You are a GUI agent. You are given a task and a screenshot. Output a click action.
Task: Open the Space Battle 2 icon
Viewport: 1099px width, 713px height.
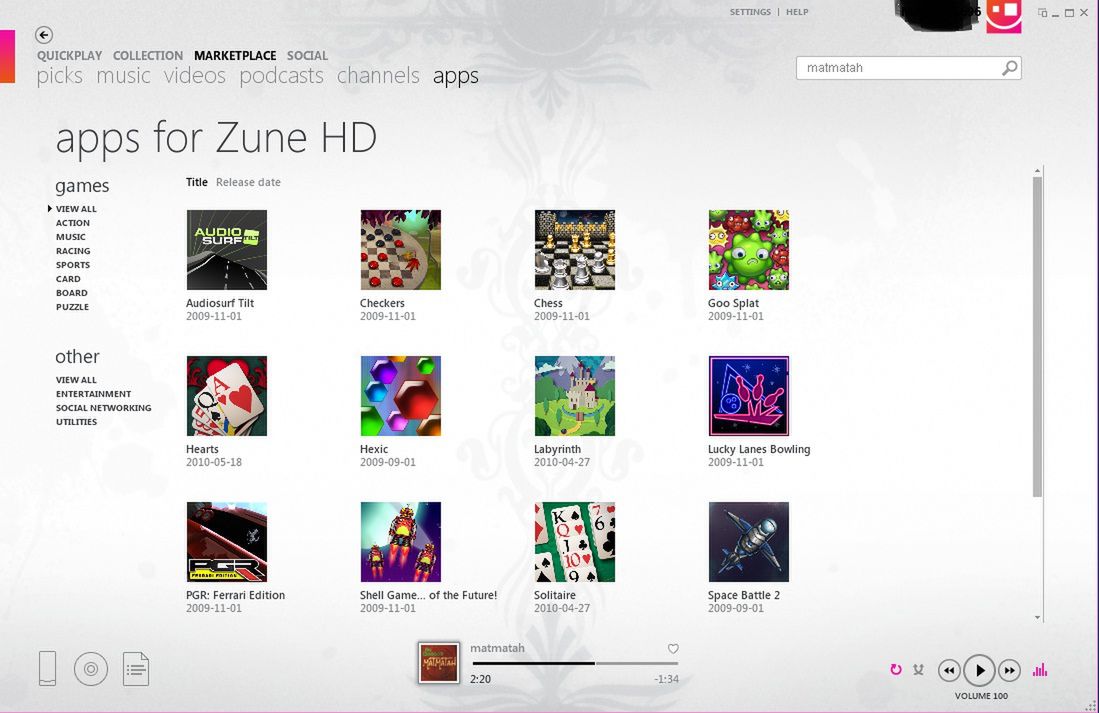point(749,541)
